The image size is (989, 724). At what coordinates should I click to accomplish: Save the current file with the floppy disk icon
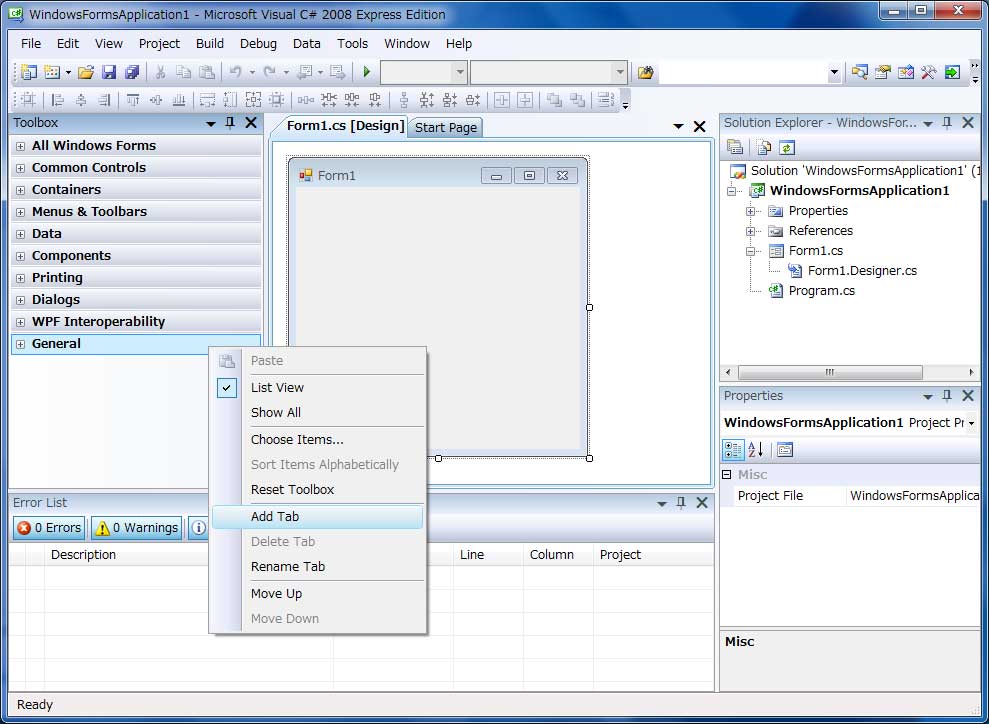(109, 72)
